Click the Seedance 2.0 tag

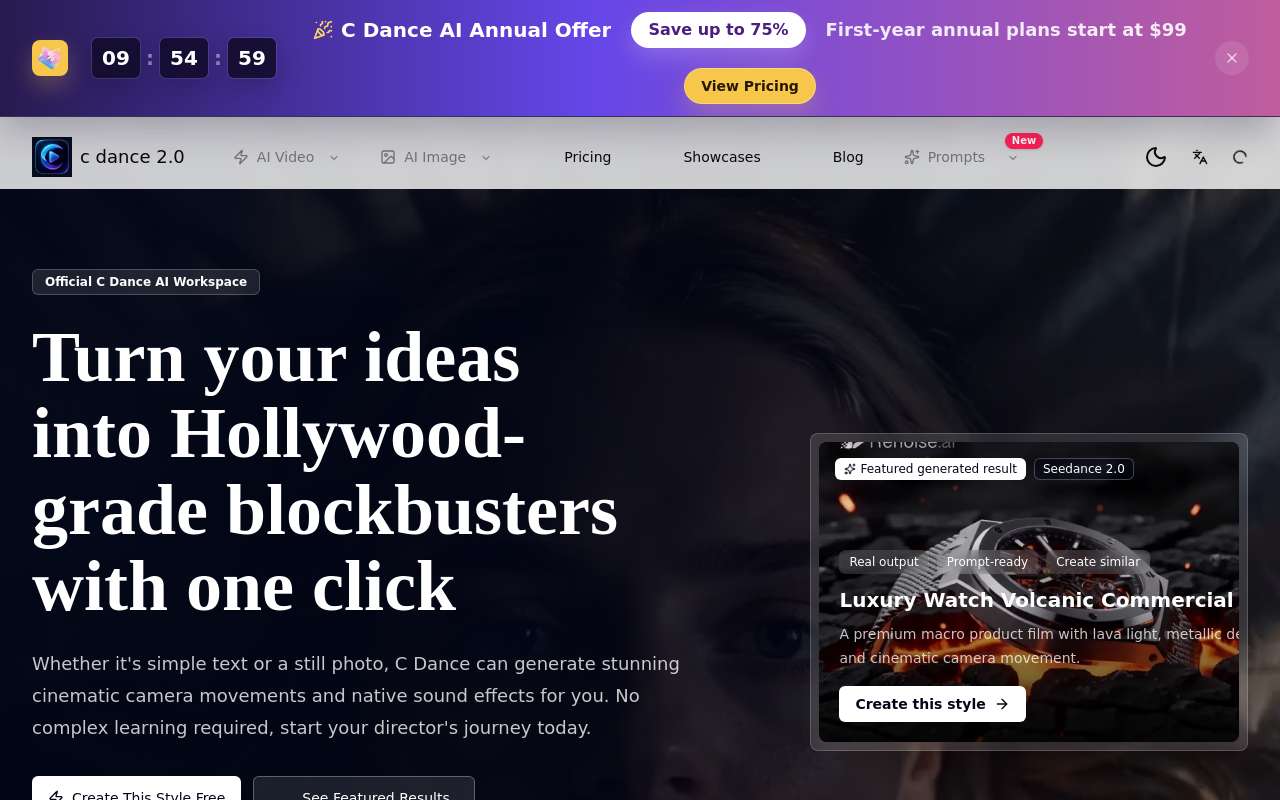pos(1084,469)
